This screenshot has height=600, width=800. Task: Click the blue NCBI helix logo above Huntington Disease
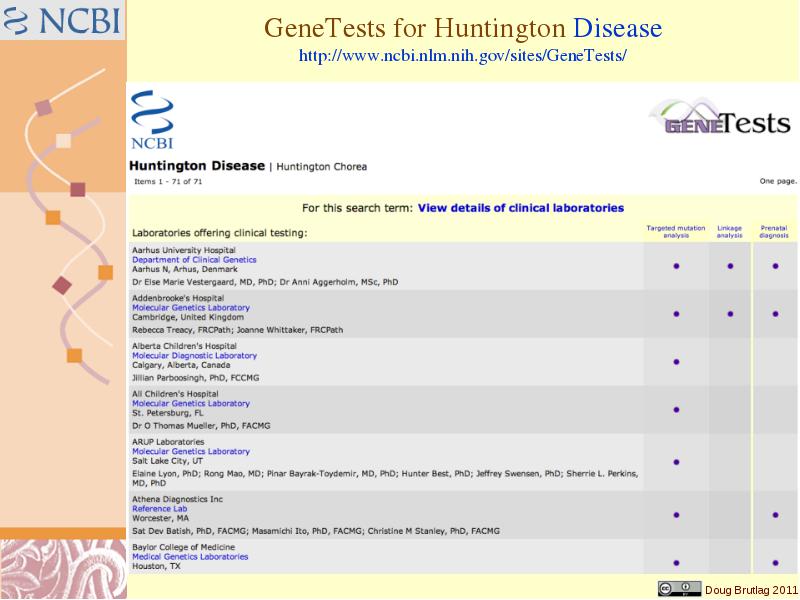coord(152,120)
